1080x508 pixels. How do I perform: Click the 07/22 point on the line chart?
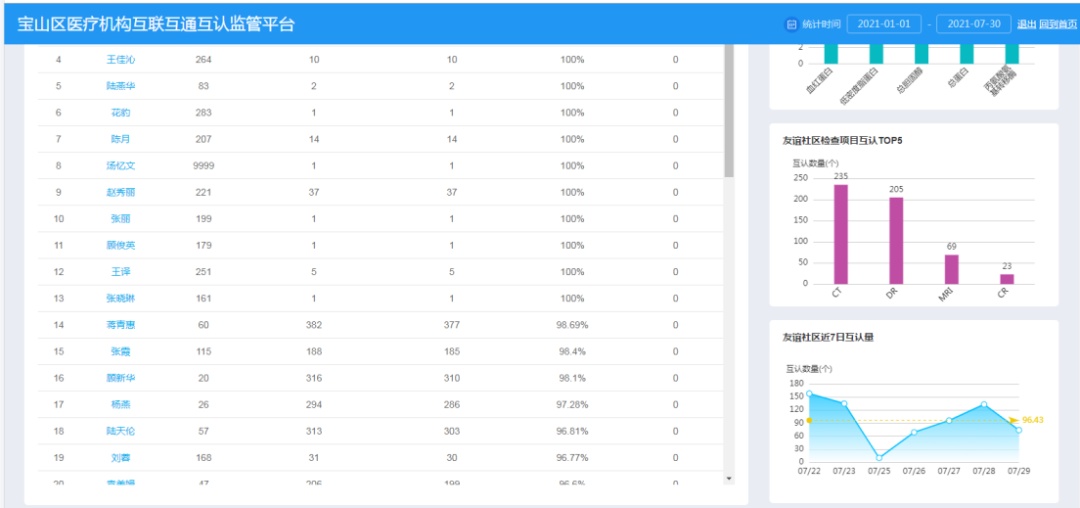pos(809,394)
